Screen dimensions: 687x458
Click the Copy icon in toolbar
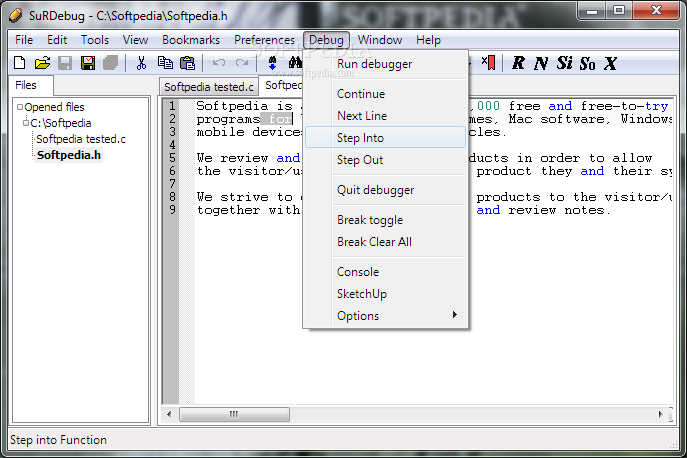[x=165, y=63]
